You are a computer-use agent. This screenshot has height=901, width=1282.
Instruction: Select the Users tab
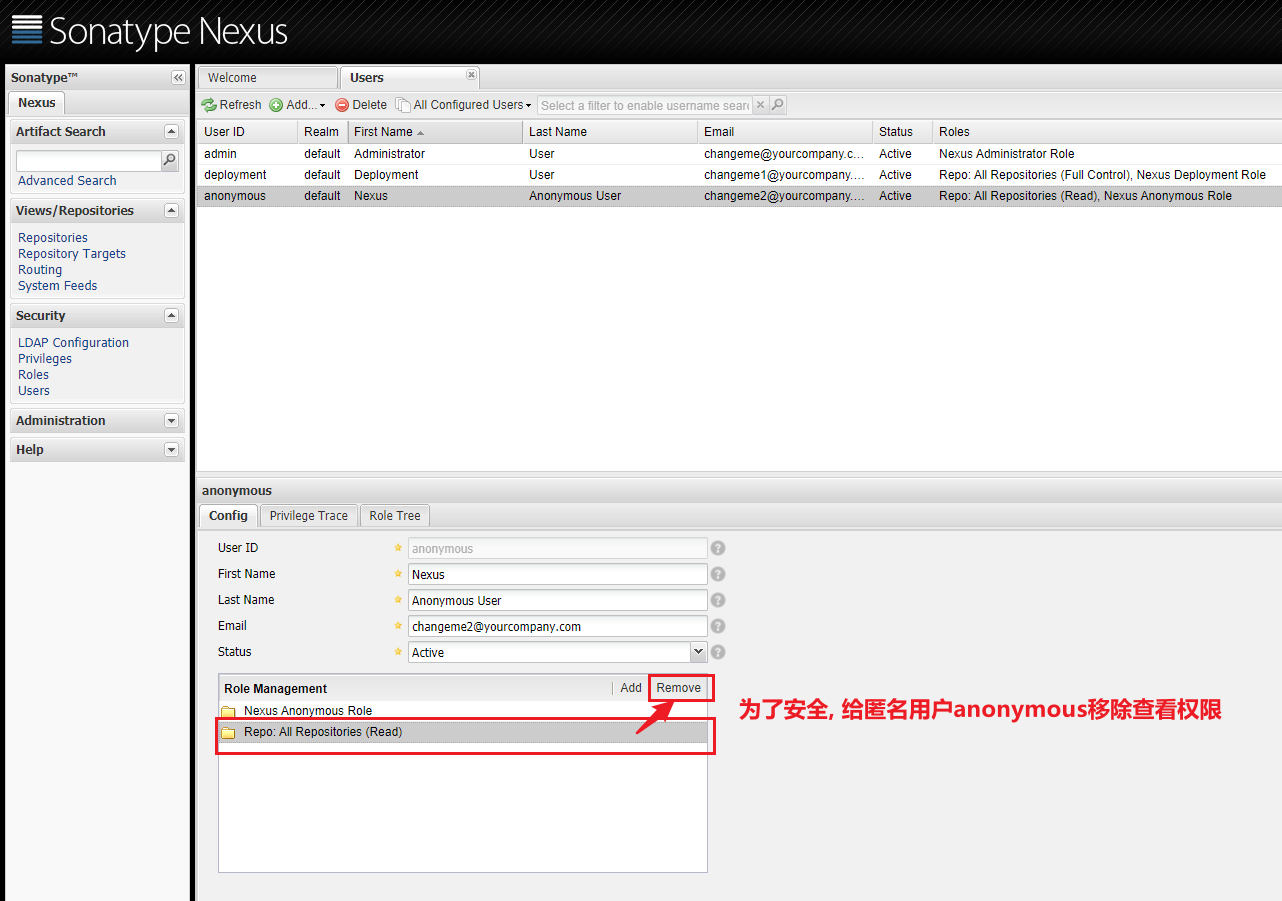coord(410,78)
